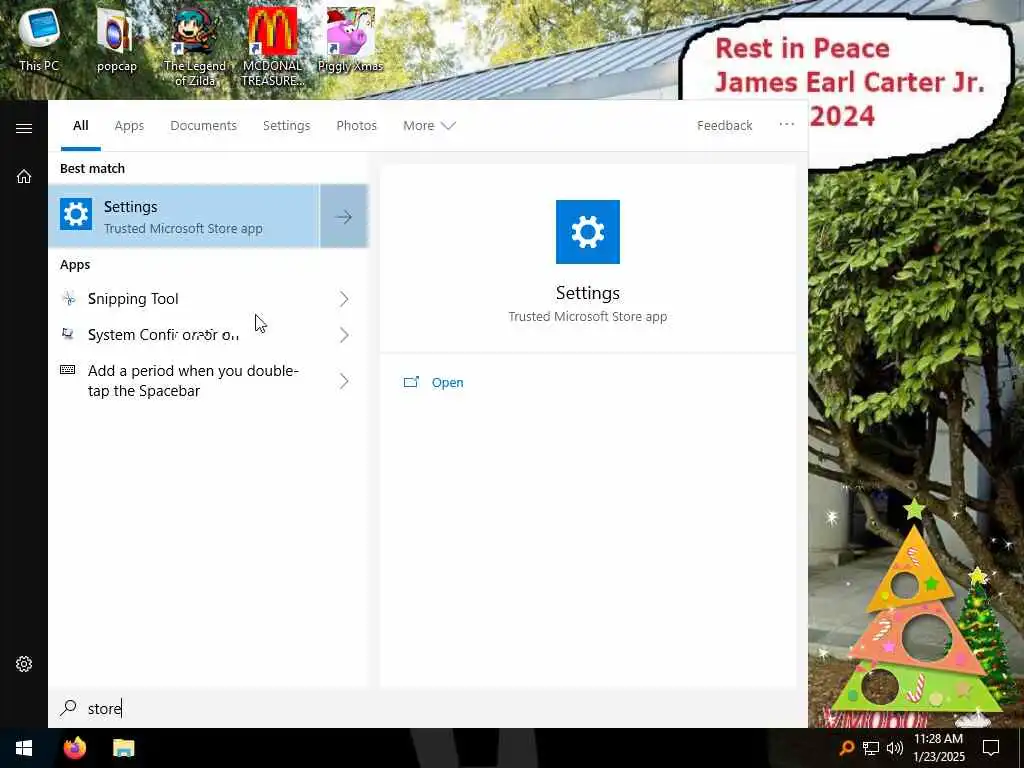Click the keyboard icon beside spacebar setting
The height and width of the screenshot is (768, 1024).
(x=67, y=370)
